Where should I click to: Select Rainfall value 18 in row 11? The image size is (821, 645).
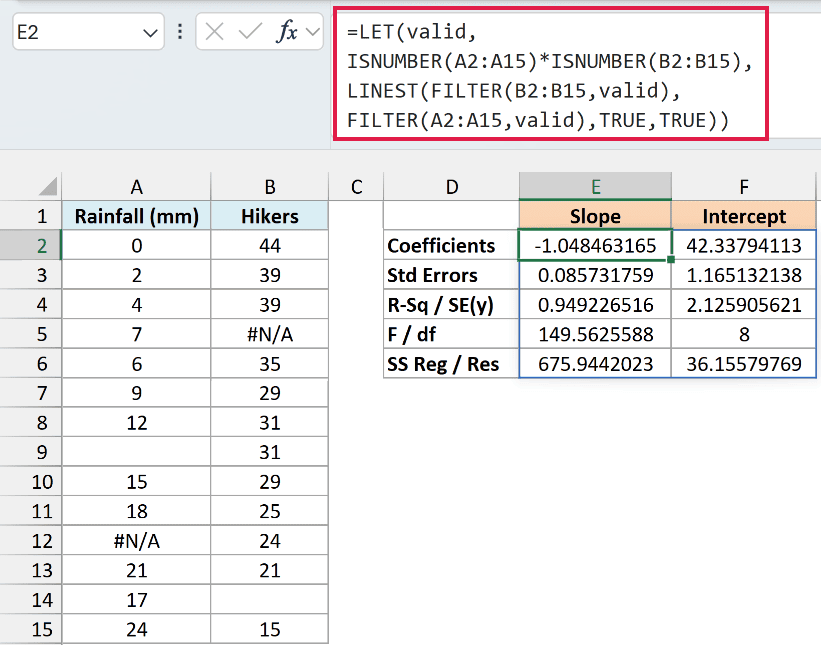click(x=136, y=511)
